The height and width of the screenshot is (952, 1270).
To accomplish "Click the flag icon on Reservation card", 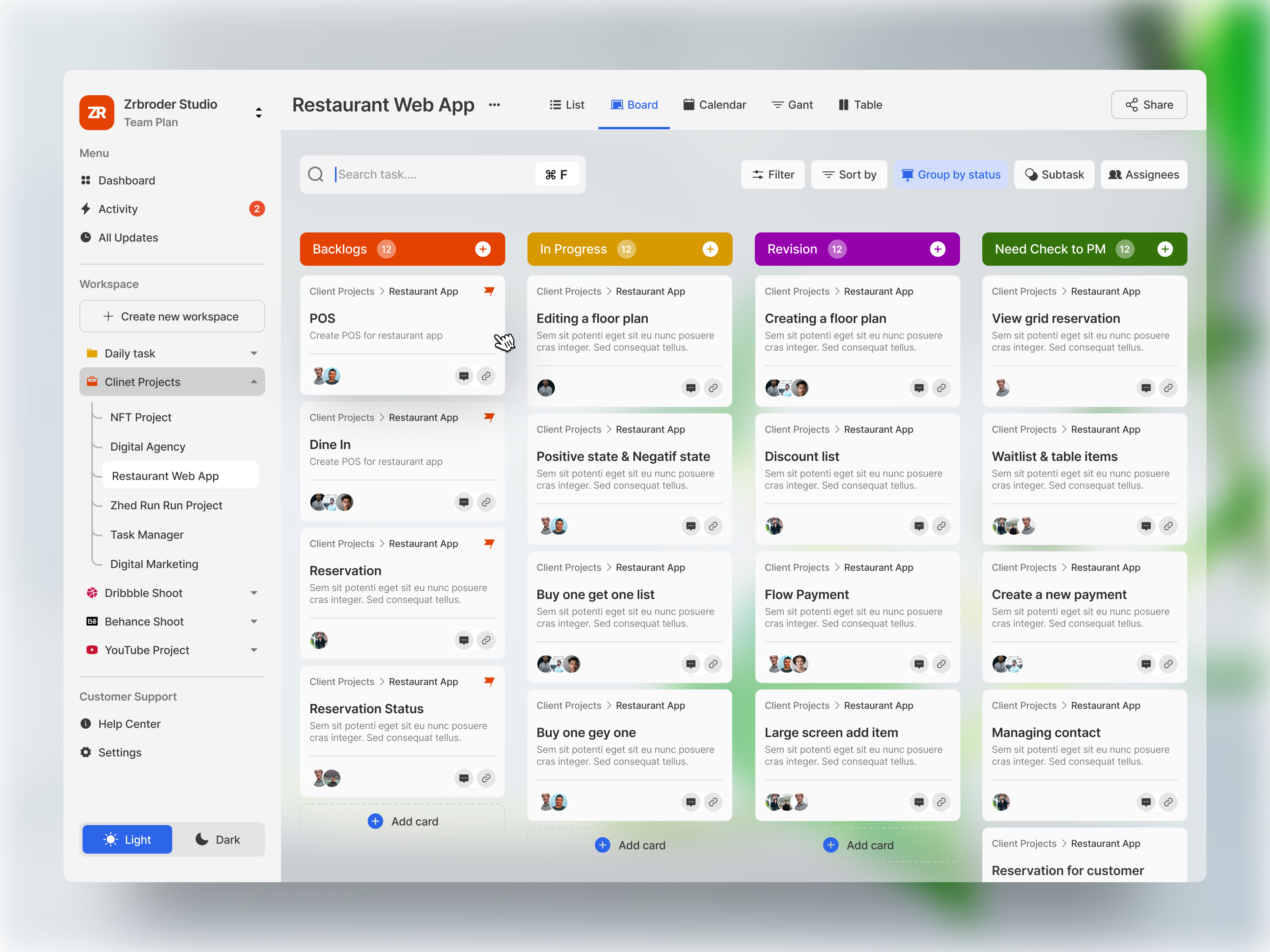I will click(x=489, y=543).
